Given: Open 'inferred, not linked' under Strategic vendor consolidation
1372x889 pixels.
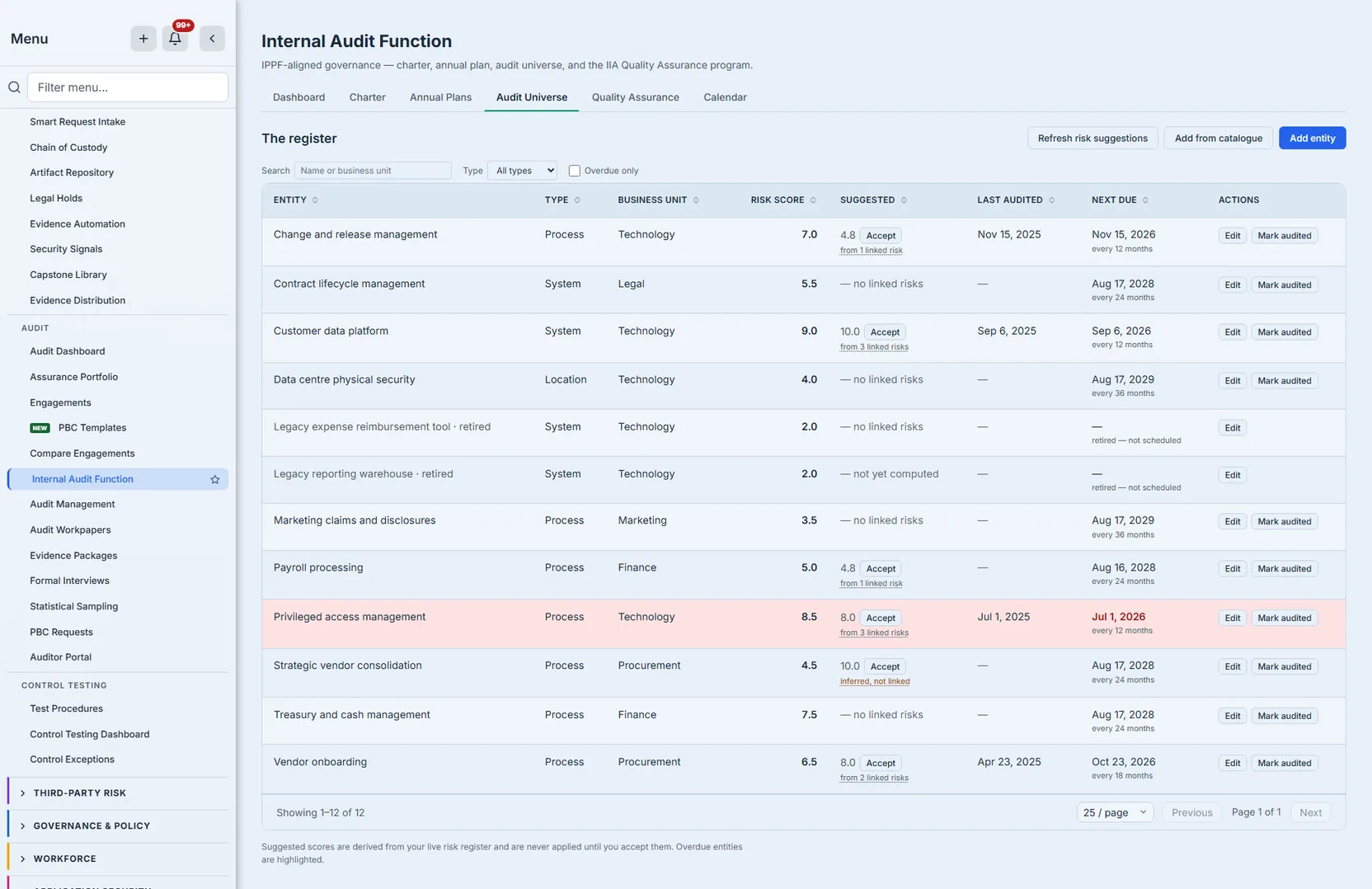Looking at the screenshot, I should pyautogui.click(x=875, y=681).
